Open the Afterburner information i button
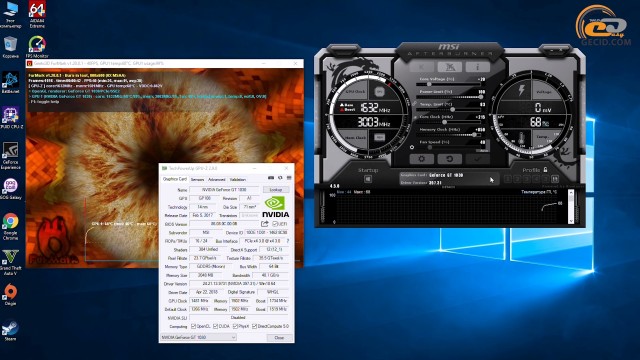 (477, 67)
